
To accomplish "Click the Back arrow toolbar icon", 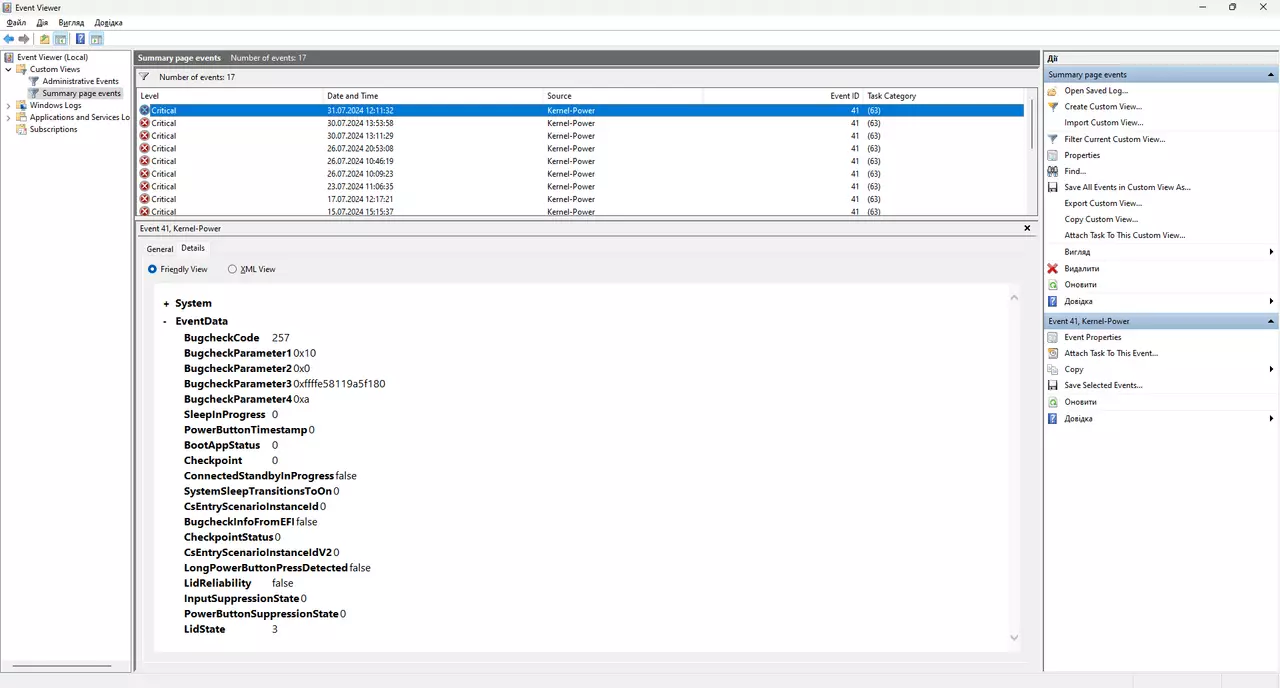I will click(9, 39).
